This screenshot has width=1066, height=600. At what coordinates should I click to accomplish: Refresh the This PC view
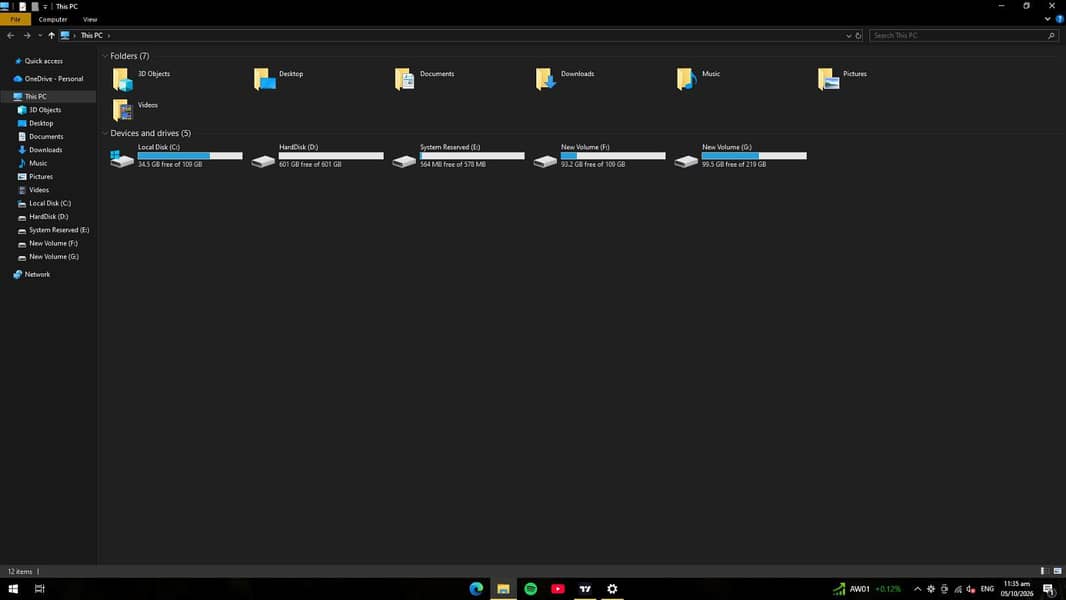point(859,35)
